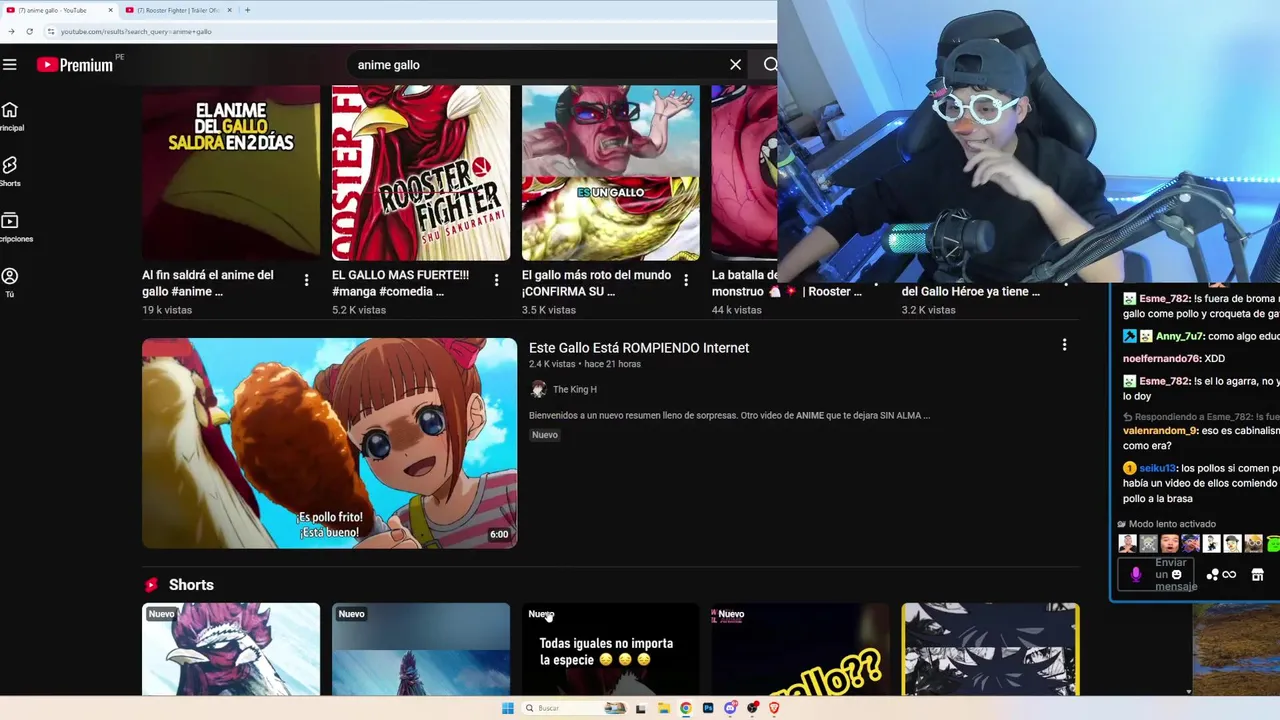Click the '2.4 K vistas • hace 21 horas' text

[584, 365]
